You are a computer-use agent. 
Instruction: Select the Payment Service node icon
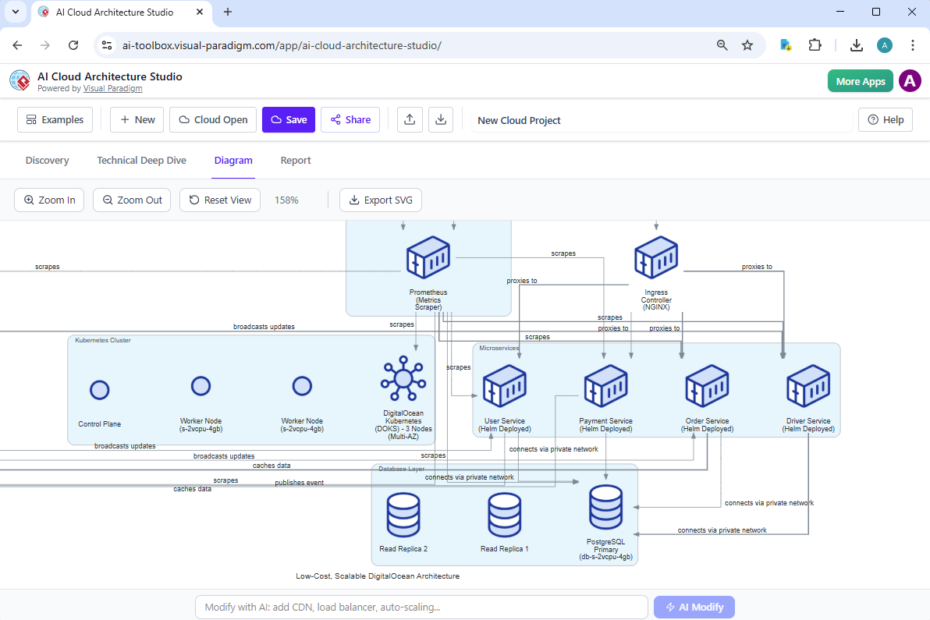pos(605,385)
